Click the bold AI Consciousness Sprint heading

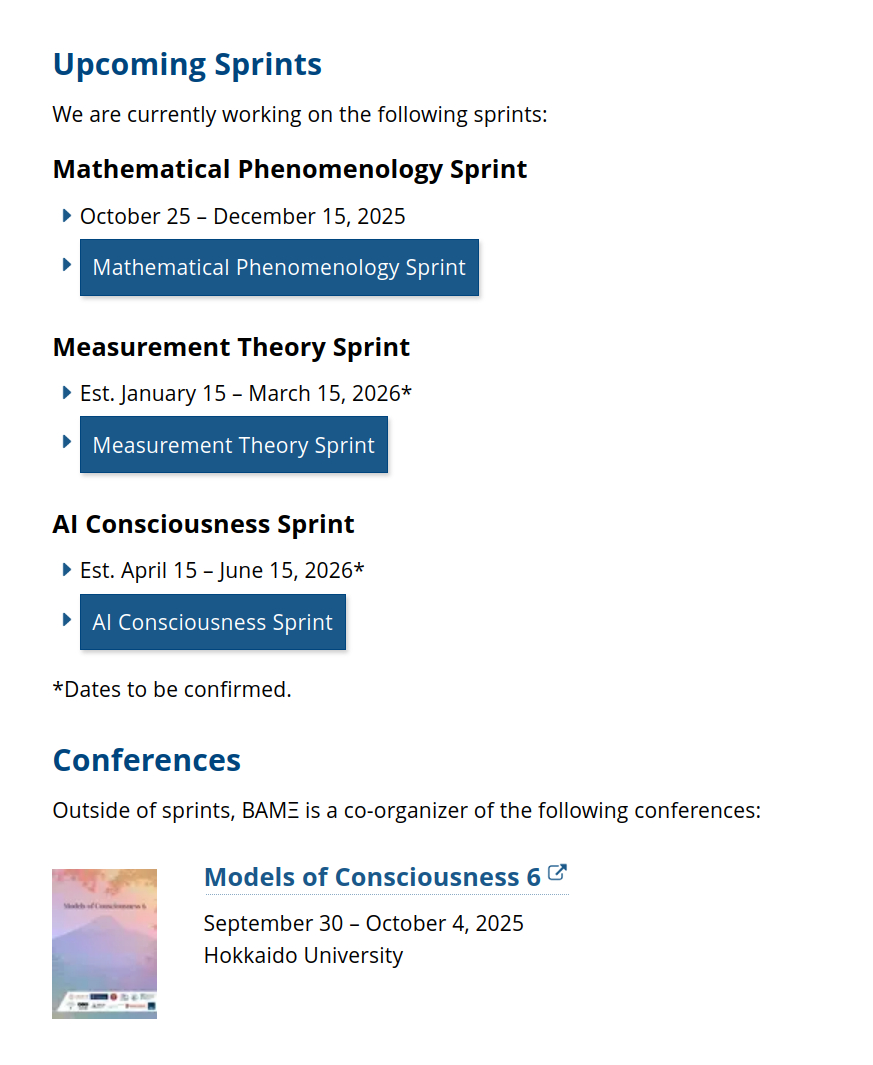[x=203, y=524]
